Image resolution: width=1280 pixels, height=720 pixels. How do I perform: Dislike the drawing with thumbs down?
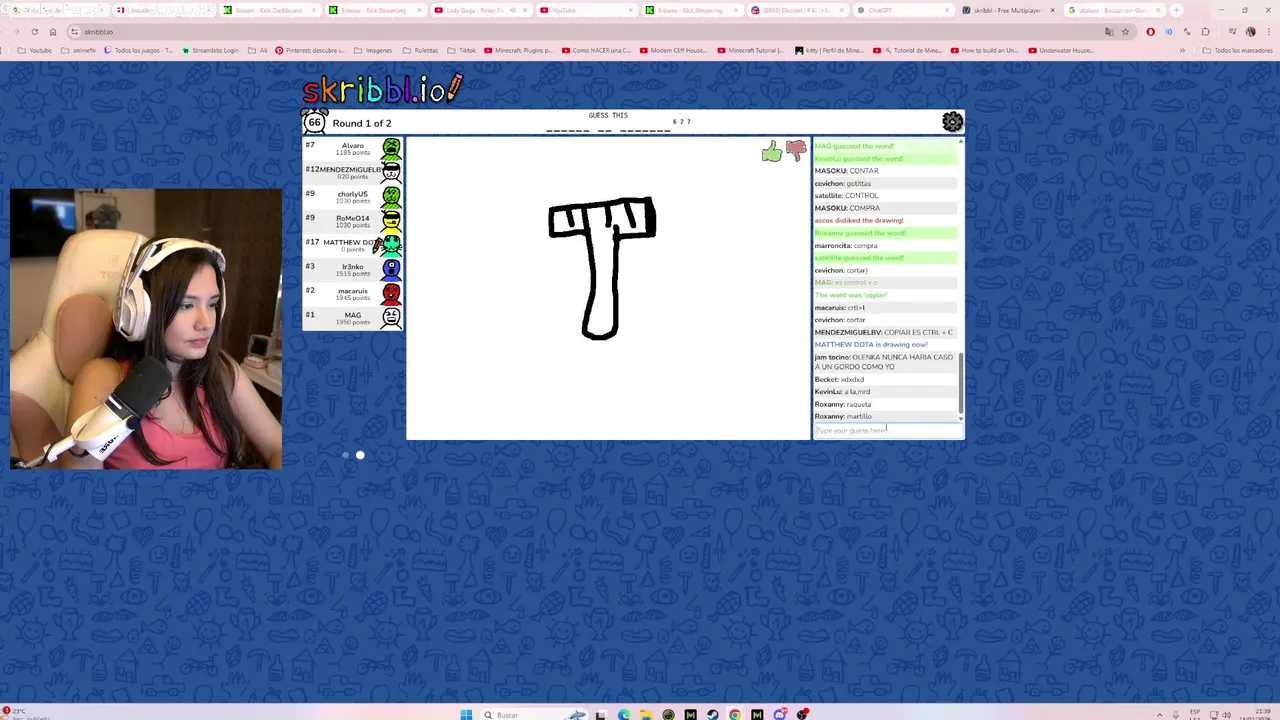tap(796, 151)
